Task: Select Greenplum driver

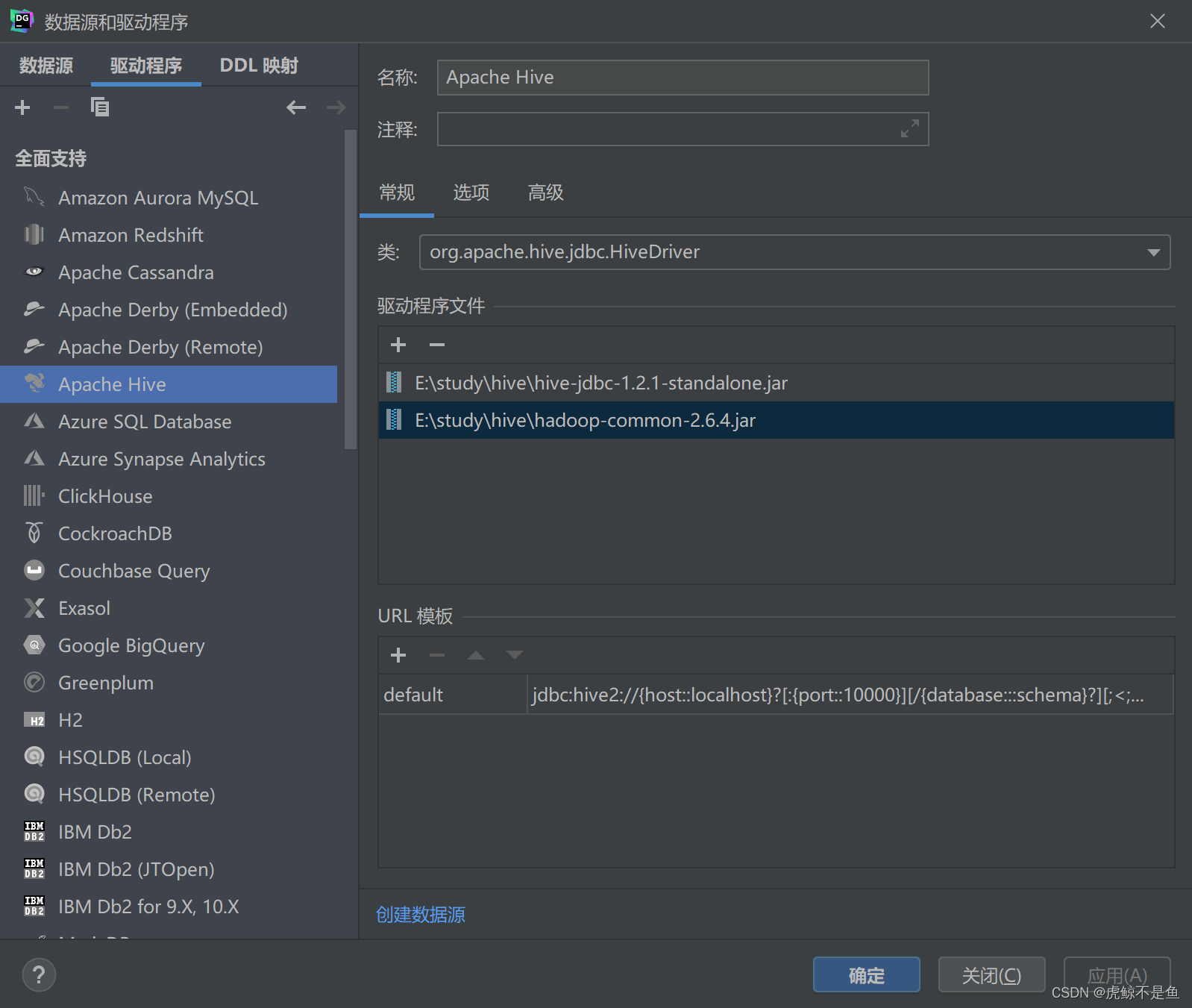Action: pyautogui.click(x=169, y=683)
